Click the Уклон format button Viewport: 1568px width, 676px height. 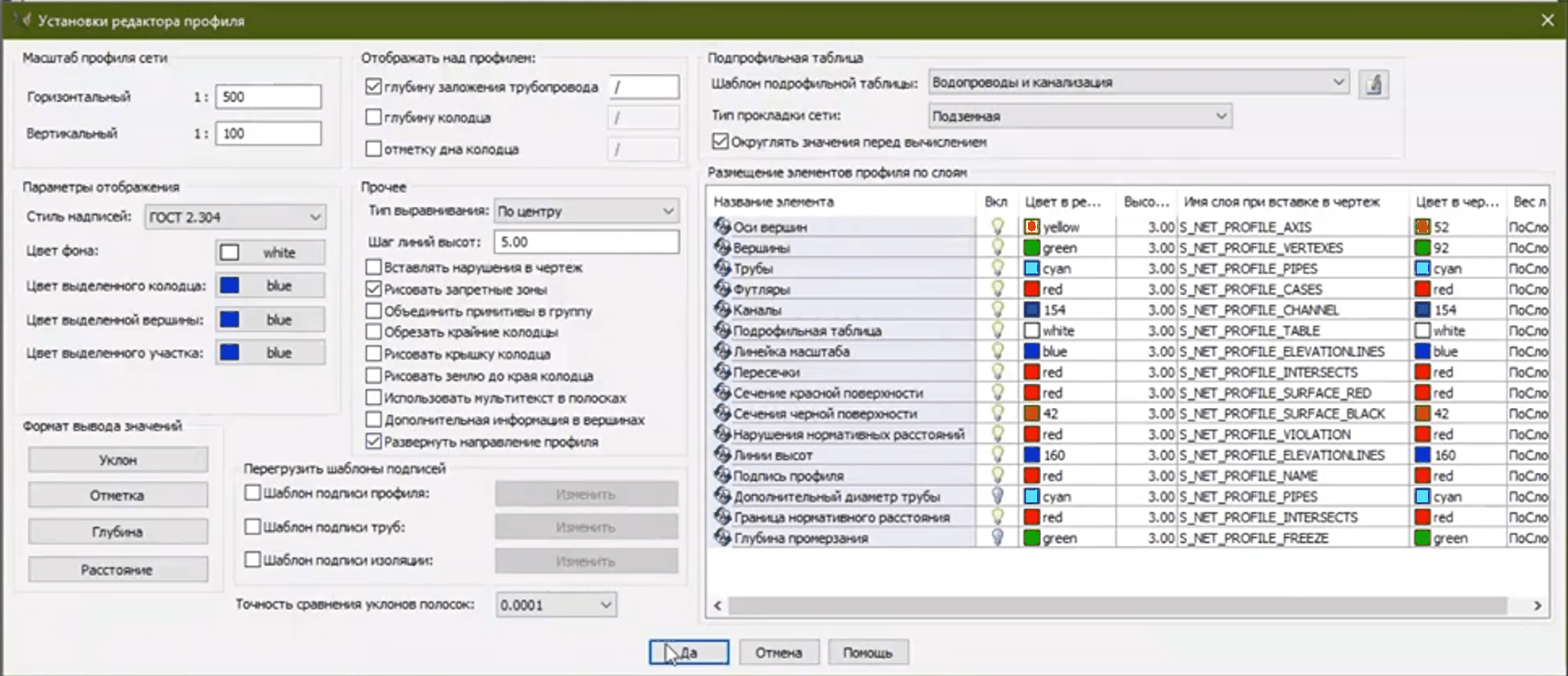click(x=118, y=460)
